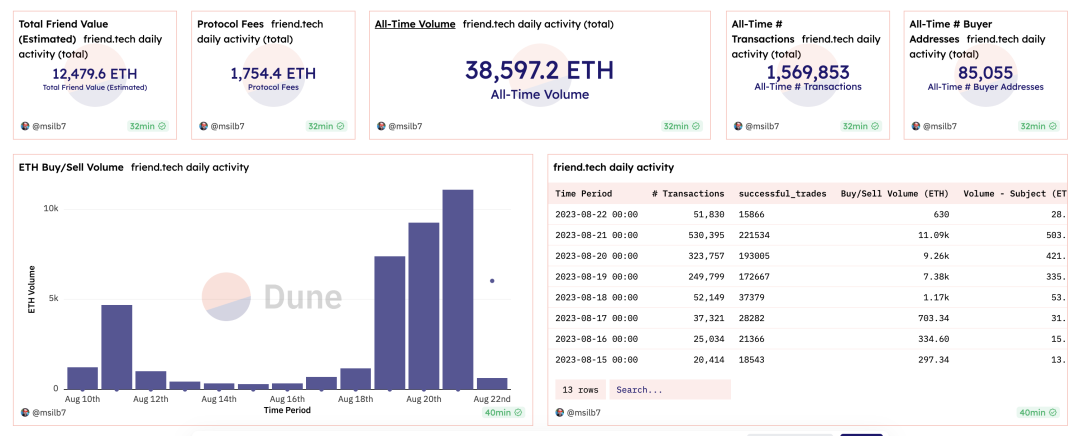Sort by Buy/Sell Volume (ETH) column header
Viewport: 1080px width, 436px height.
pos(892,193)
